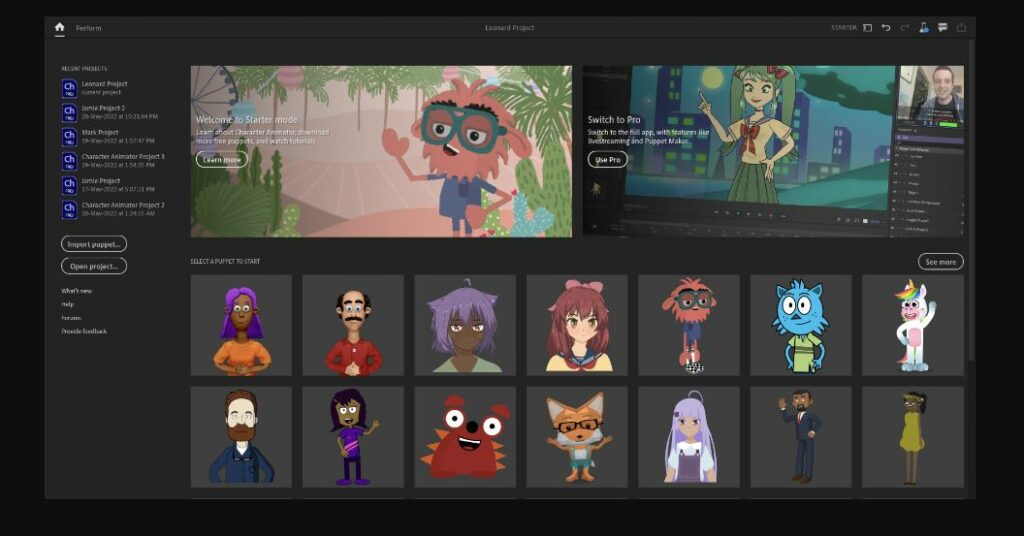The height and width of the screenshot is (536, 1024).
Task: Click the Leonard Project title text
Action: click(509, 28)
